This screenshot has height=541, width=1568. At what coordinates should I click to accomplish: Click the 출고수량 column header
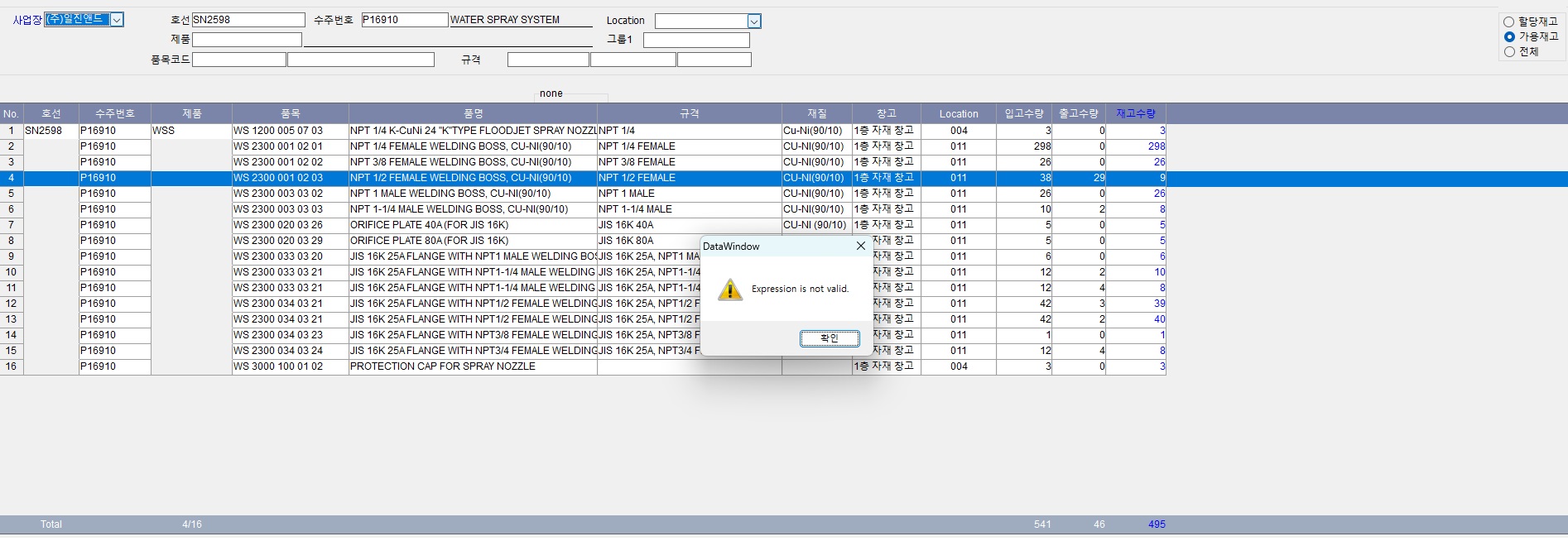click(1078, 113)
